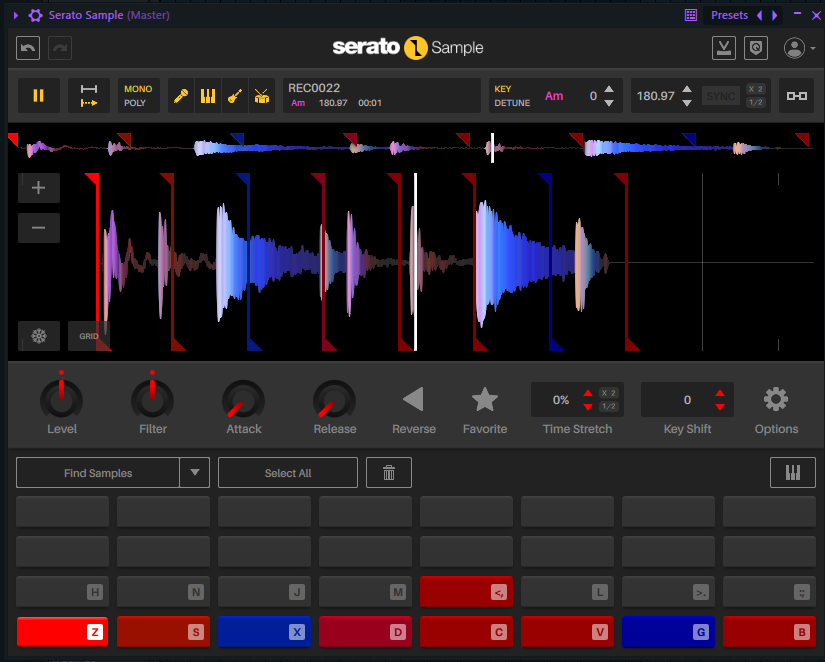Go to previous preset arrow
The image size is (825, 662).
[x=759, y=15]
